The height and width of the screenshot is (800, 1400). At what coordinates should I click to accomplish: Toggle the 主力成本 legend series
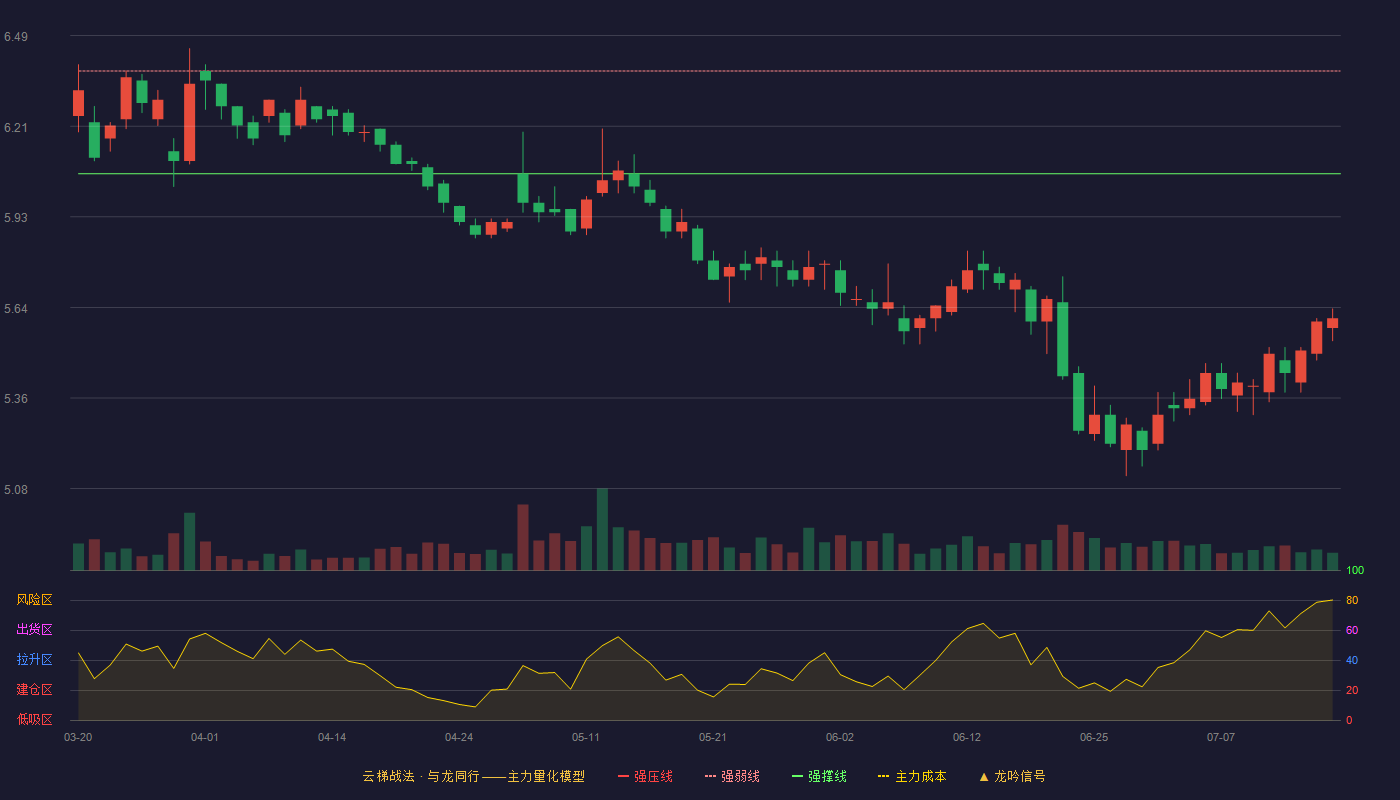coord(912,776)
